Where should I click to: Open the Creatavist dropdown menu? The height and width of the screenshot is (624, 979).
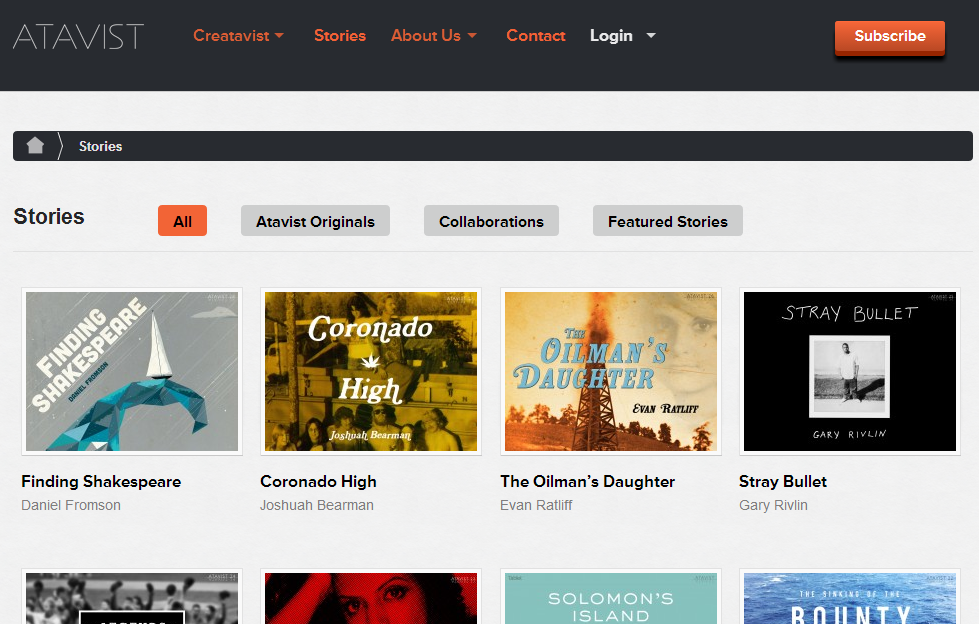[x=239, y=36]
